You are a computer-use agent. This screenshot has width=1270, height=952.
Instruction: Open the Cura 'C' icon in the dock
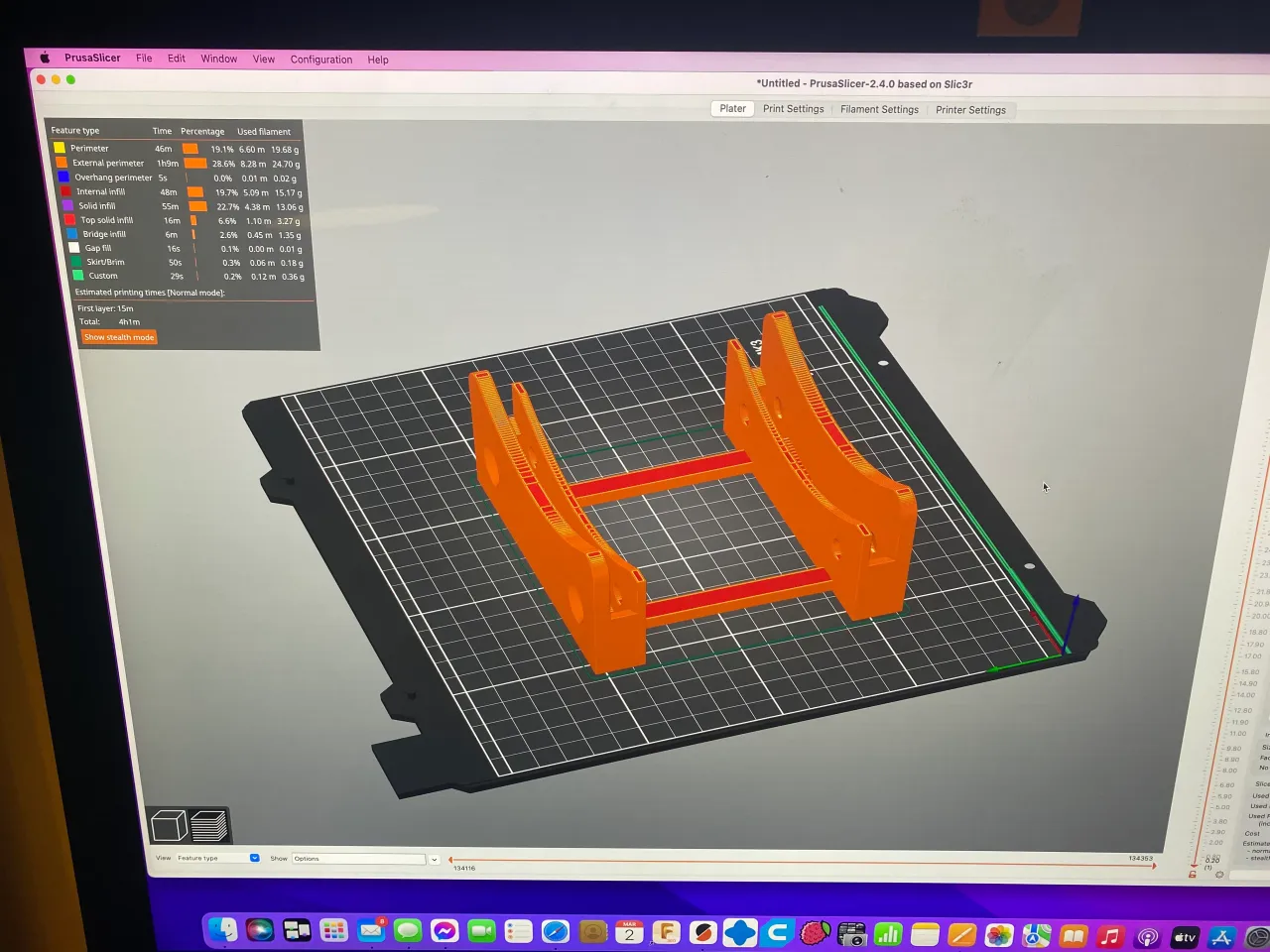778,932
